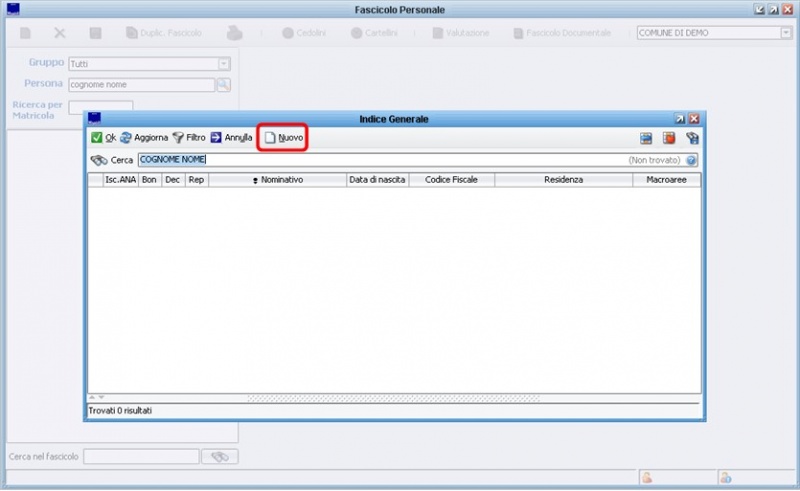Click the orange user icon in status bar
This screenshot has width=800, height=491.
click(647, 478)
